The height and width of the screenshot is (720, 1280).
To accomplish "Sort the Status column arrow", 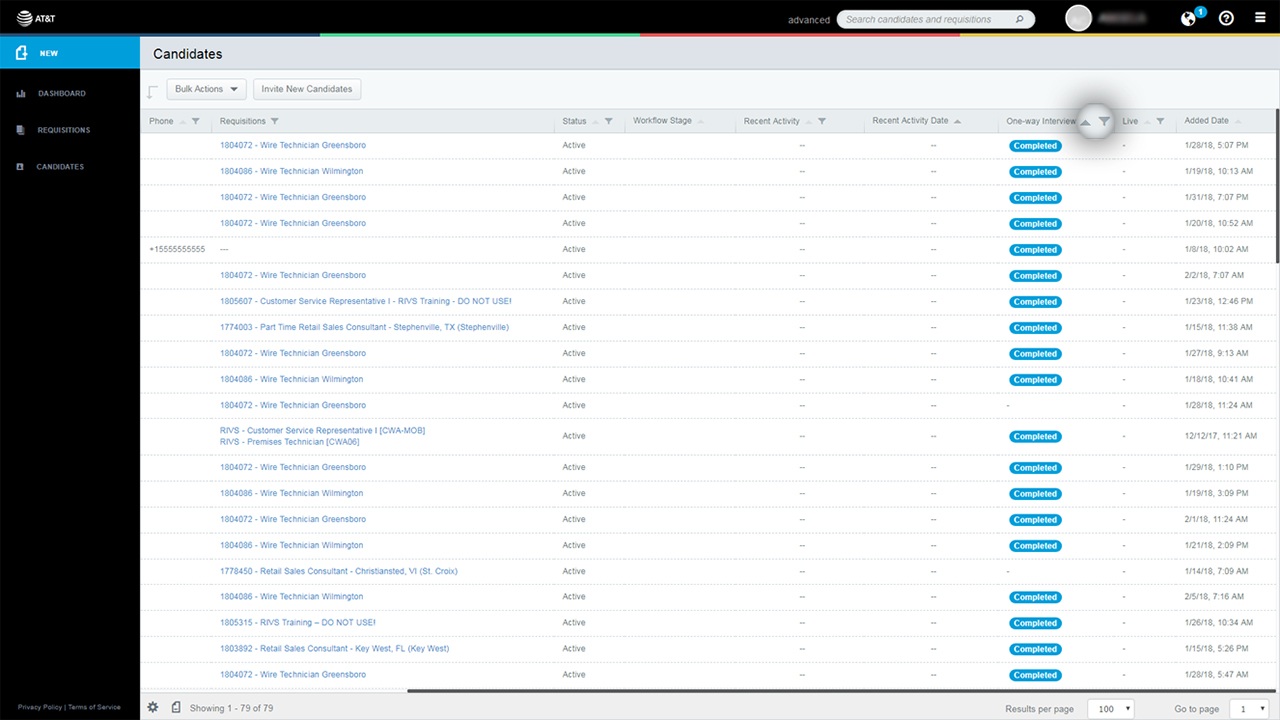I will [595, 122].
